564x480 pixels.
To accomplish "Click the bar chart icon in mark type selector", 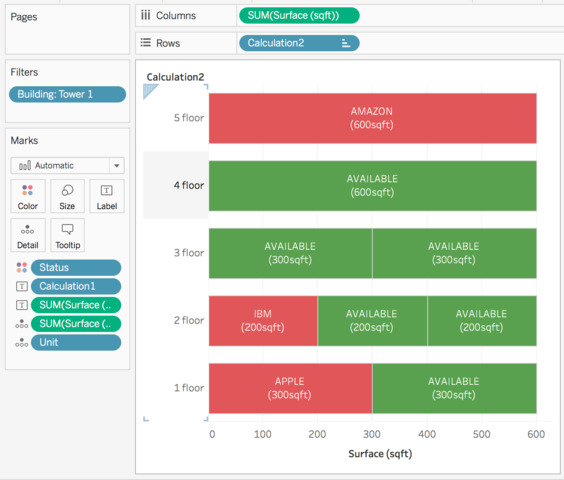I will (x=25, y=166).
